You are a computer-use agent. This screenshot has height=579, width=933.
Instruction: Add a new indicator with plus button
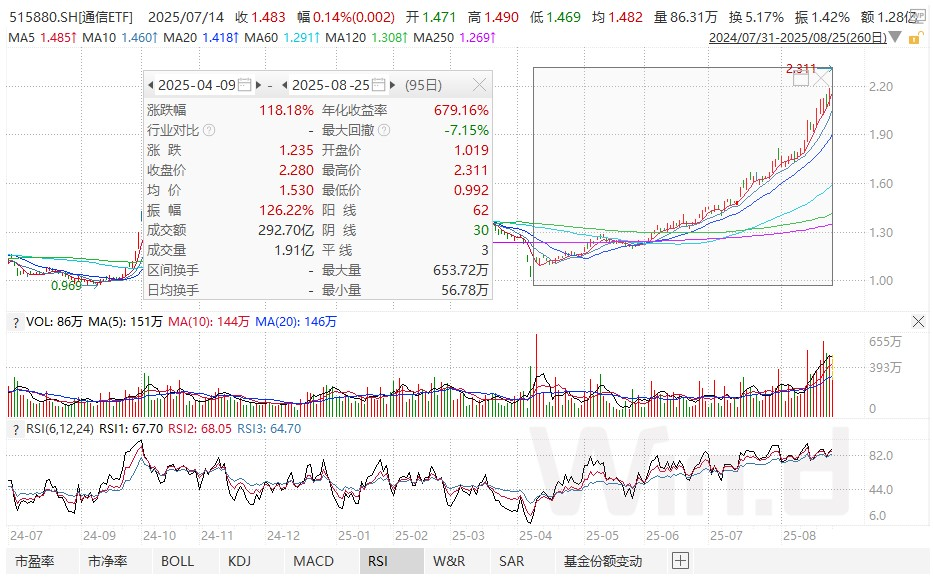pos(680,561)
